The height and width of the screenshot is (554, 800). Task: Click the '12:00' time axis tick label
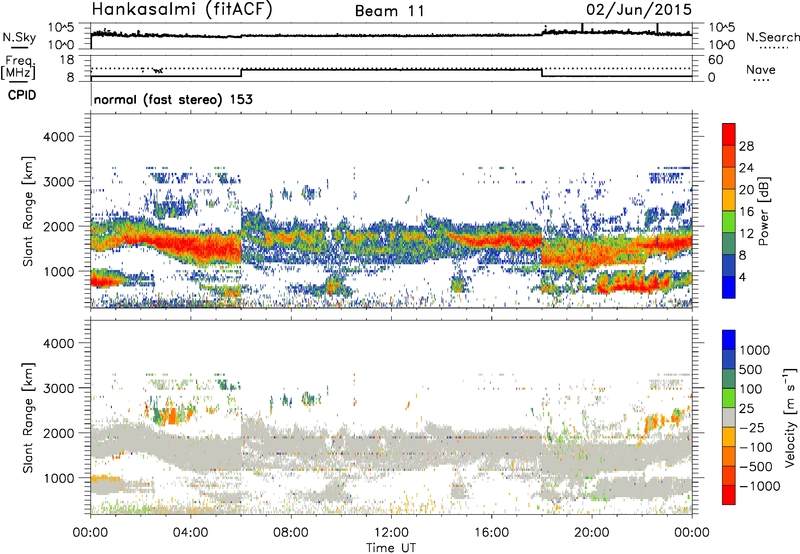coord(391,533)
